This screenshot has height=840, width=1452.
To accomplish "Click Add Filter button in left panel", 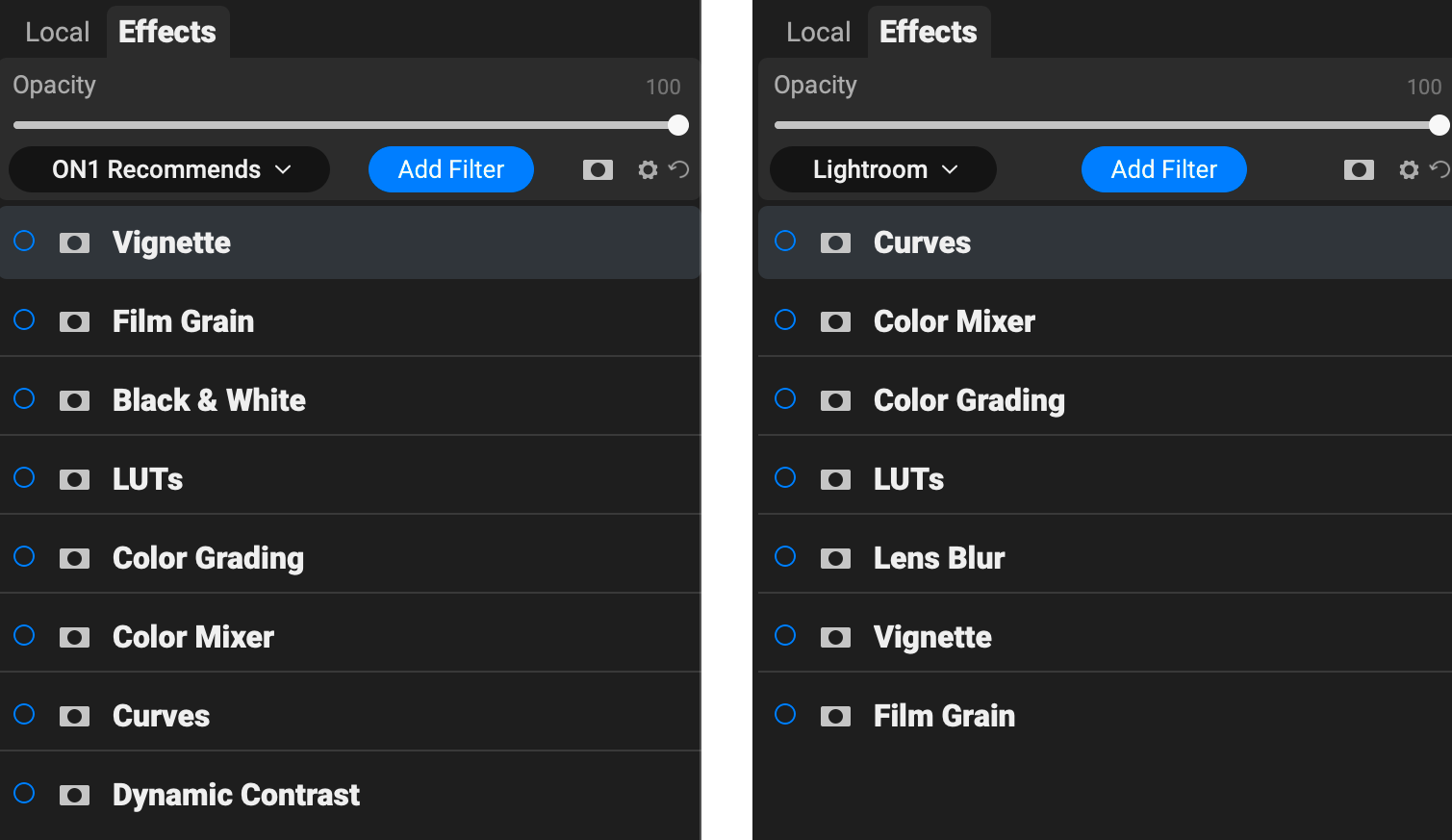I will pos(451,169).
